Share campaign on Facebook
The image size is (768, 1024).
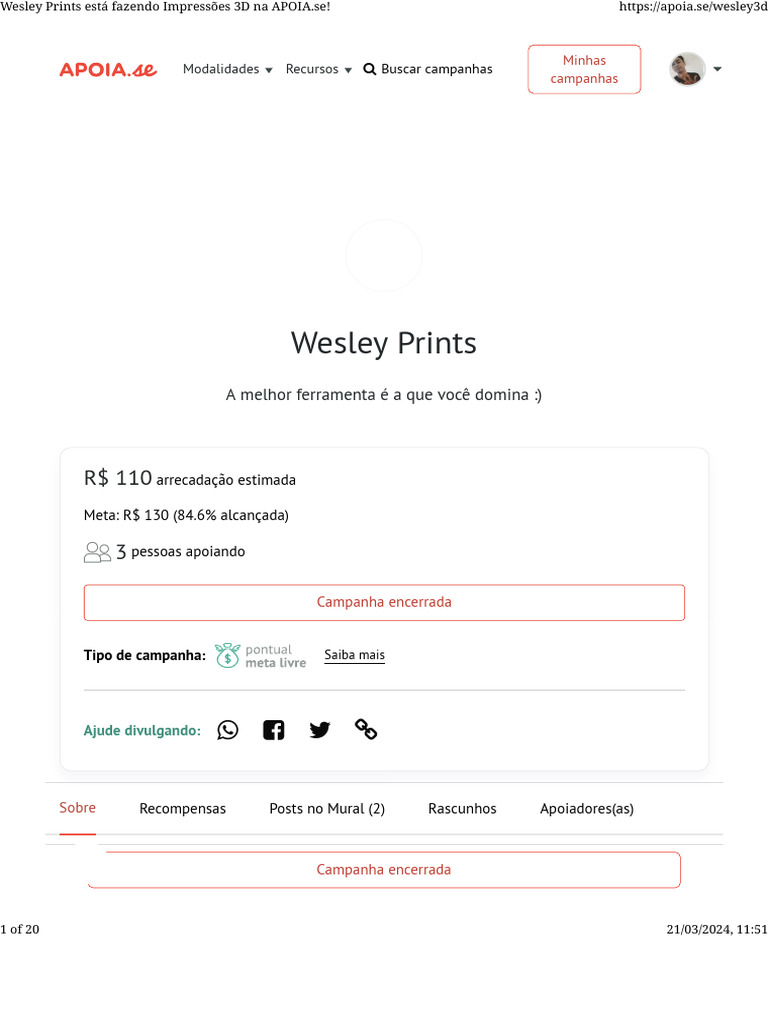[274, 730]
